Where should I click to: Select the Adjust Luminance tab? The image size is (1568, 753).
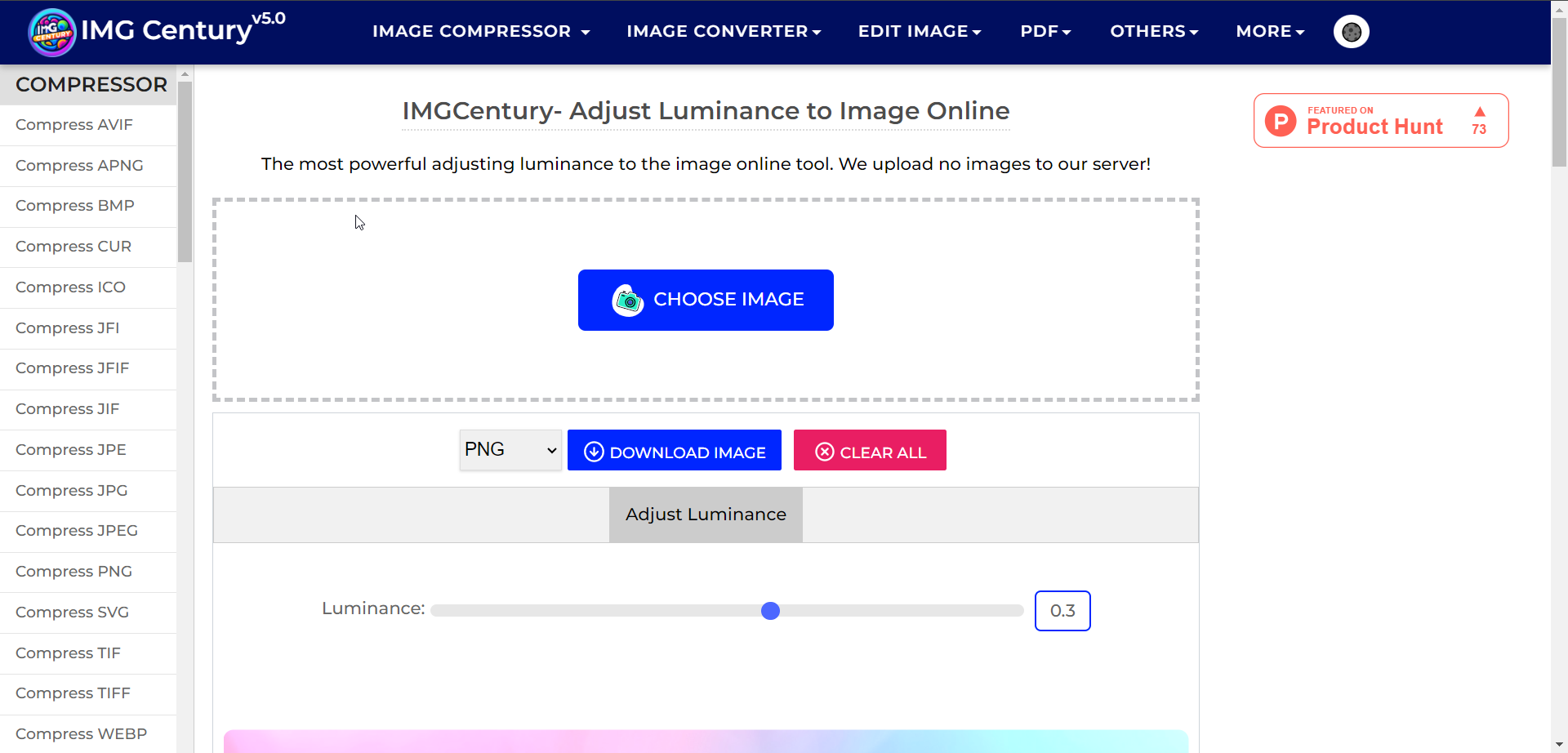point(705,515)
